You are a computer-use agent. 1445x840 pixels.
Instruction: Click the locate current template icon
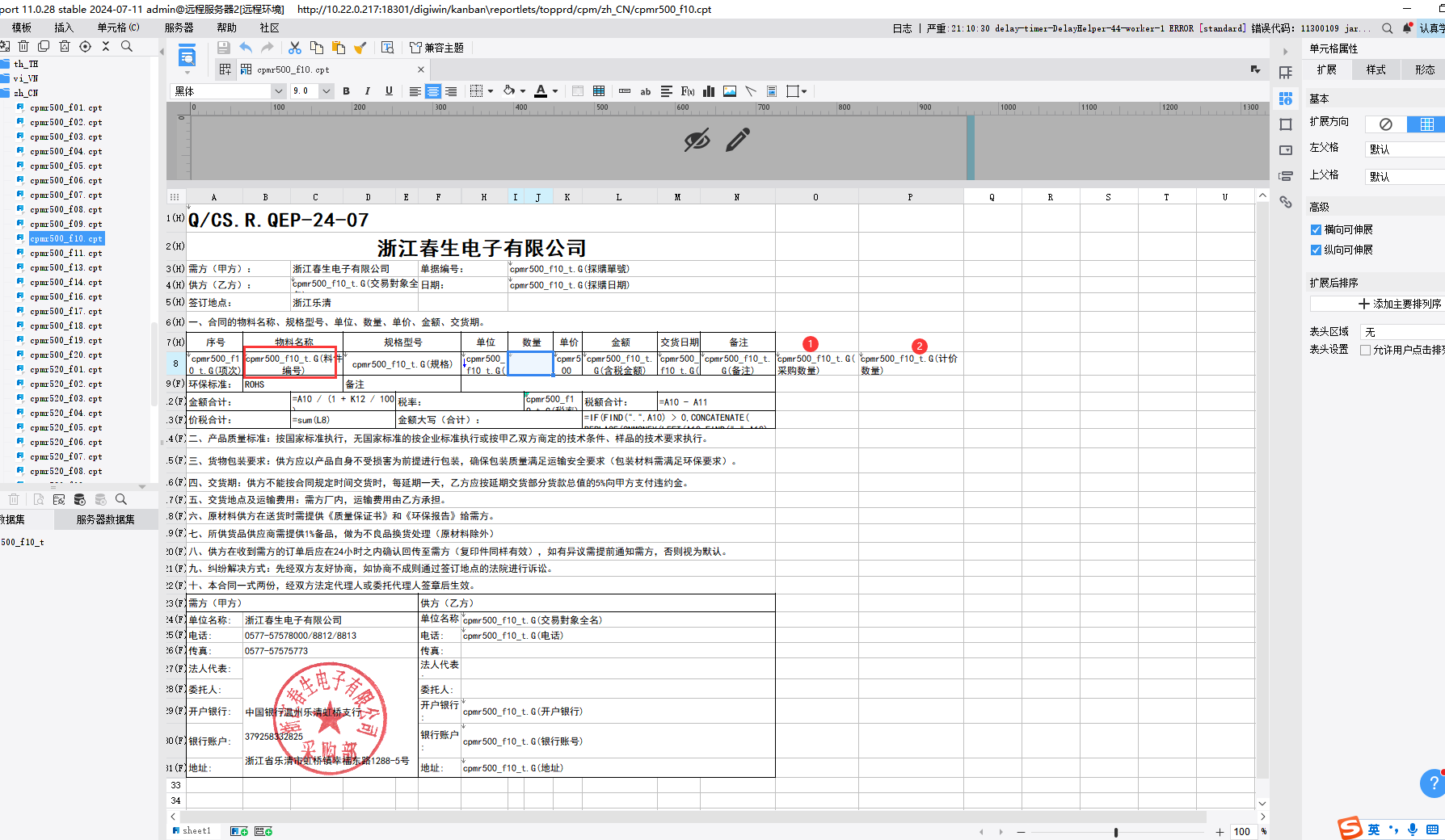(x=85, y=46)
